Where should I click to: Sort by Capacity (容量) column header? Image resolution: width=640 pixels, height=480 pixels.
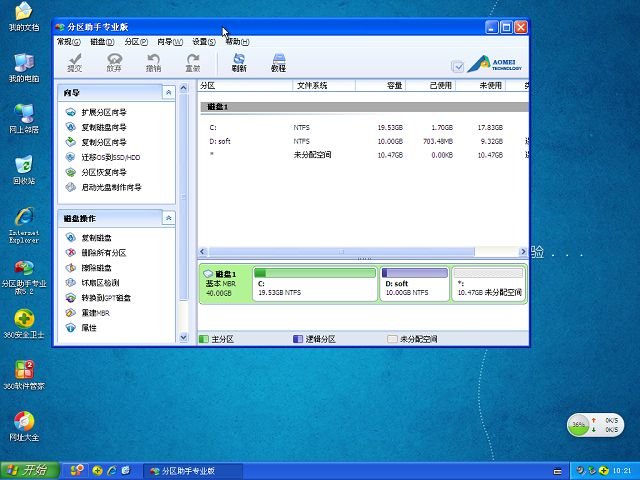(x=380, y=85)
